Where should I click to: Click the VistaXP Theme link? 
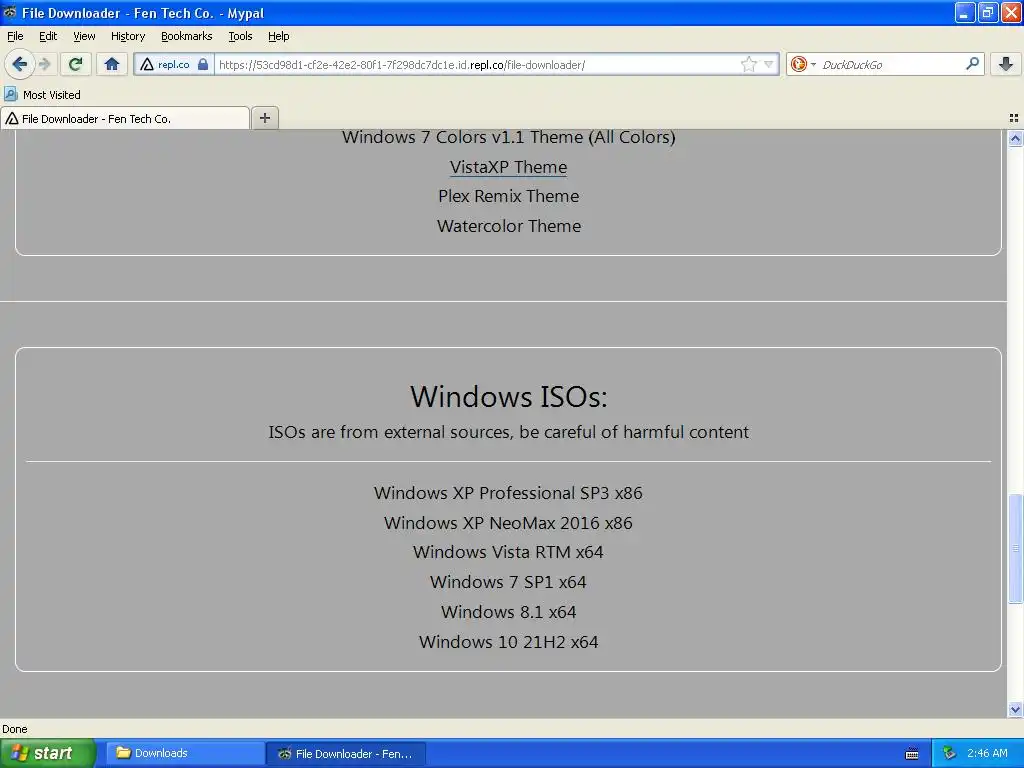(x=509, y=167)
